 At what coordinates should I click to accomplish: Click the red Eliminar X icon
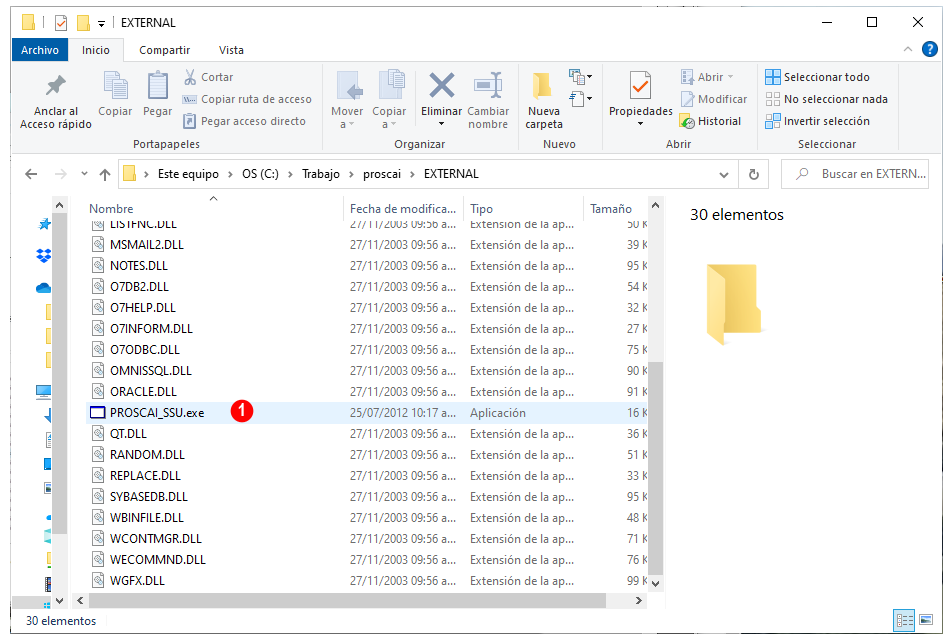(442, 85)
